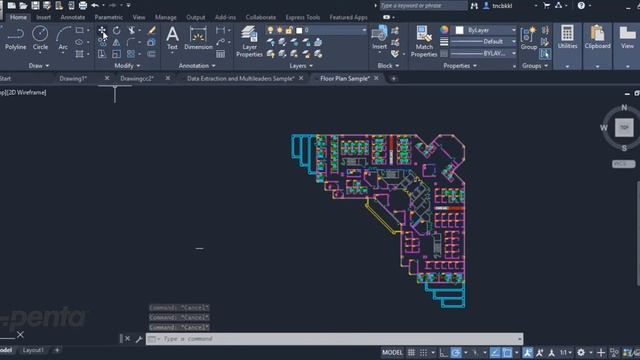Toggle snap mode in status bar

click(x=424, y=353)
